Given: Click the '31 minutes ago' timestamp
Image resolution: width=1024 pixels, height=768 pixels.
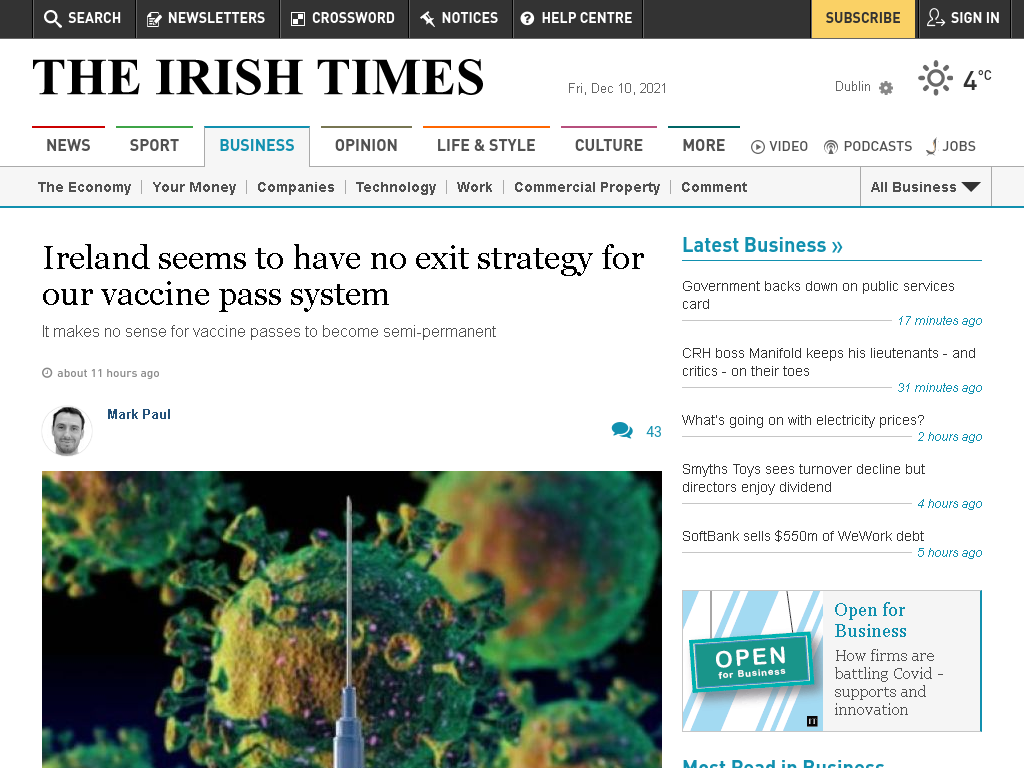Looking at the screenshot, I should 940,388.
